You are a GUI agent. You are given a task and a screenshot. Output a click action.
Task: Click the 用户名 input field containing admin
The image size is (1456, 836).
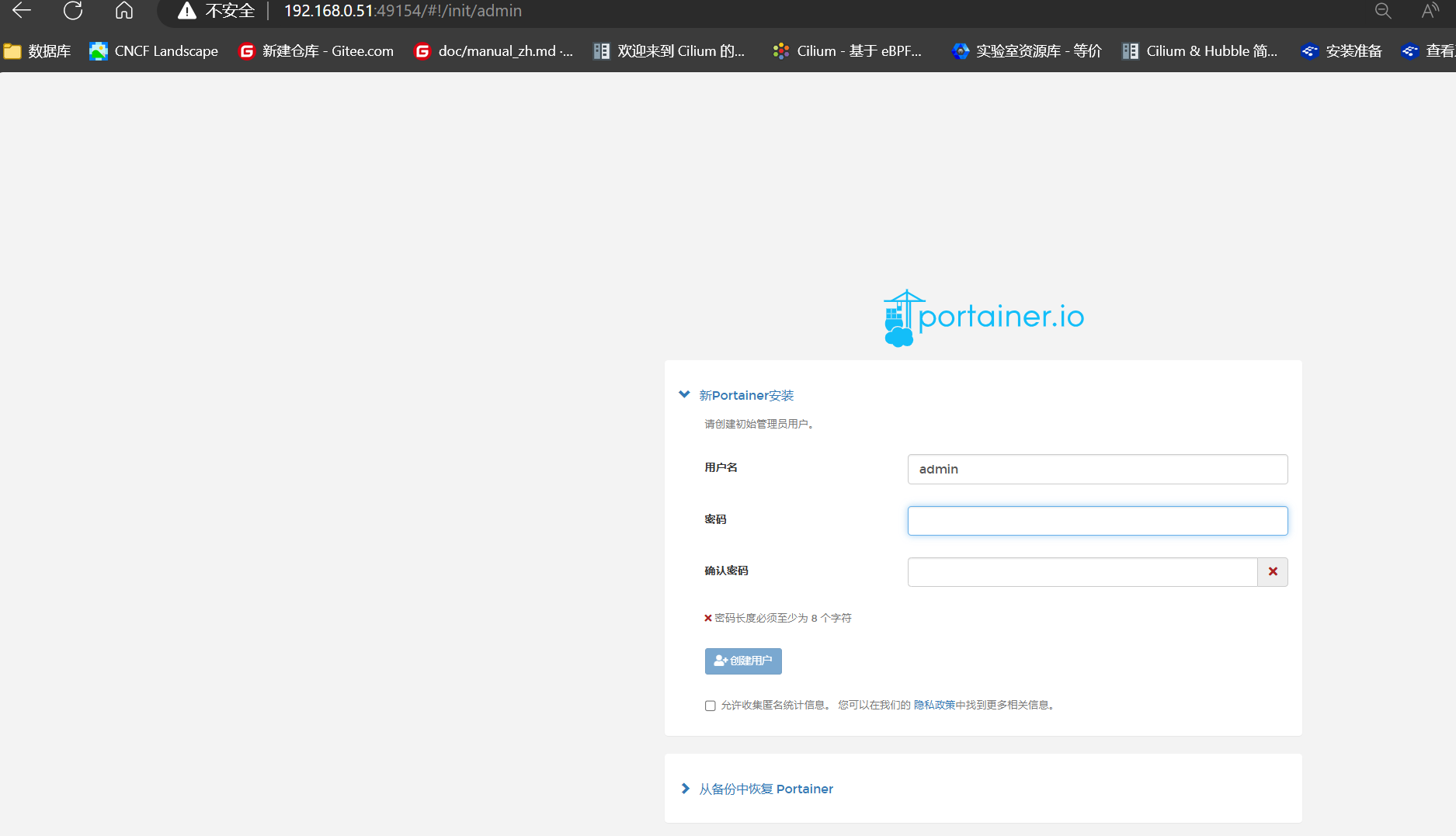tap(1097, 470)
